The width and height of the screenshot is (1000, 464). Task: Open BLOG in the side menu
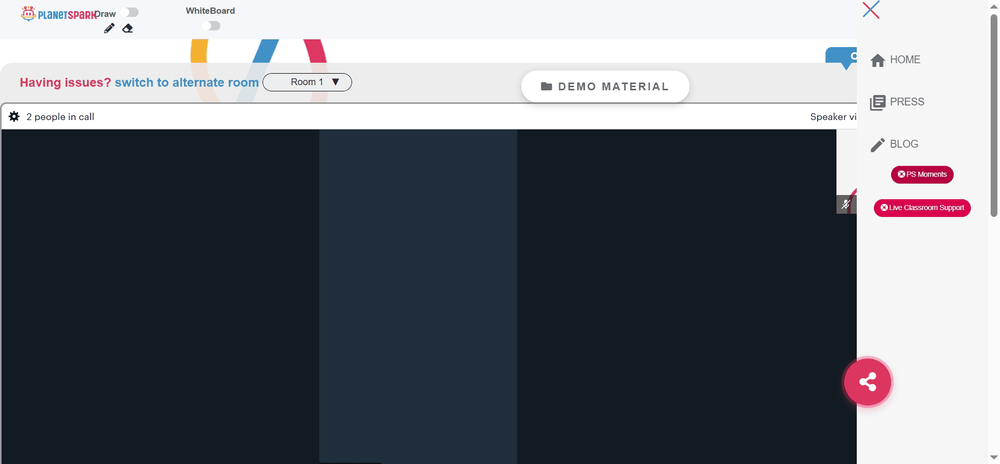click(904, 144)
